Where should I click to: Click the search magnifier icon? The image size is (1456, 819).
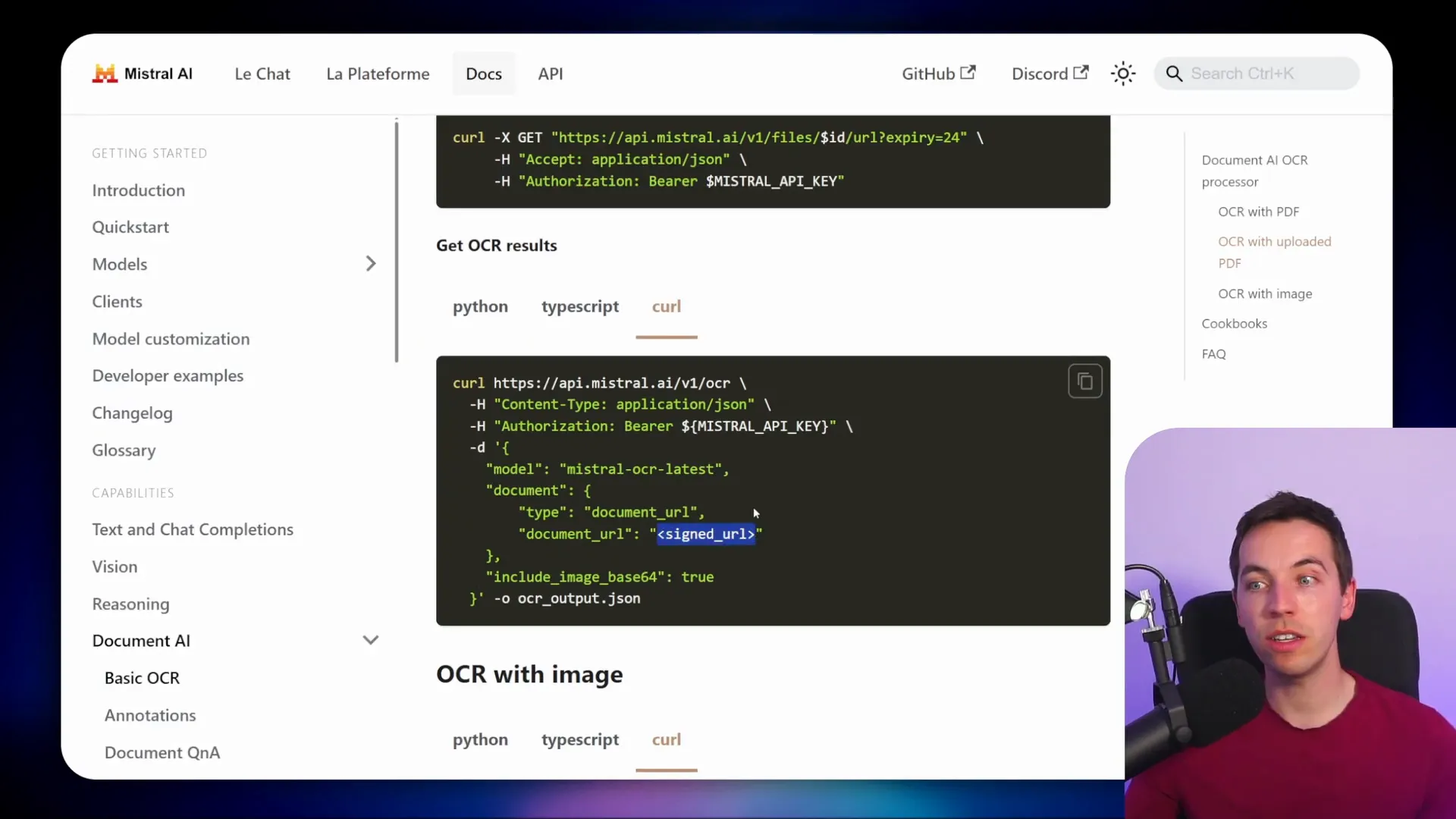(1174, 74)
